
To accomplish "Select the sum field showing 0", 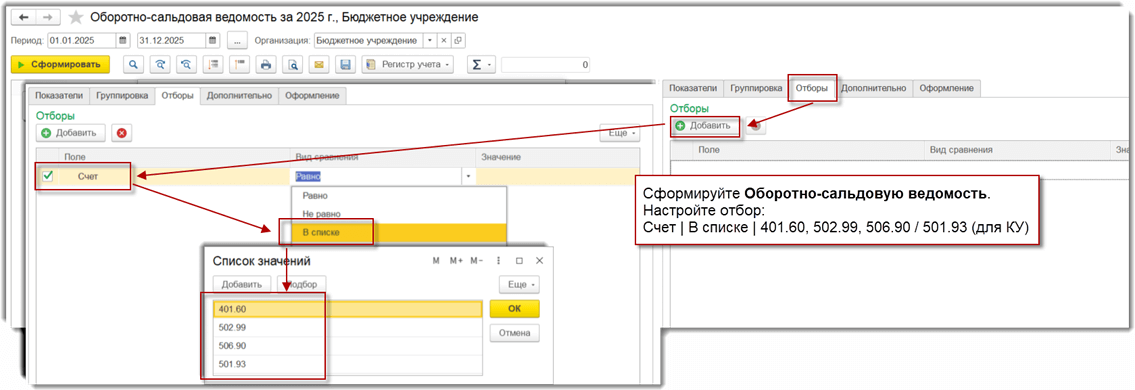I will click(546, 64).
